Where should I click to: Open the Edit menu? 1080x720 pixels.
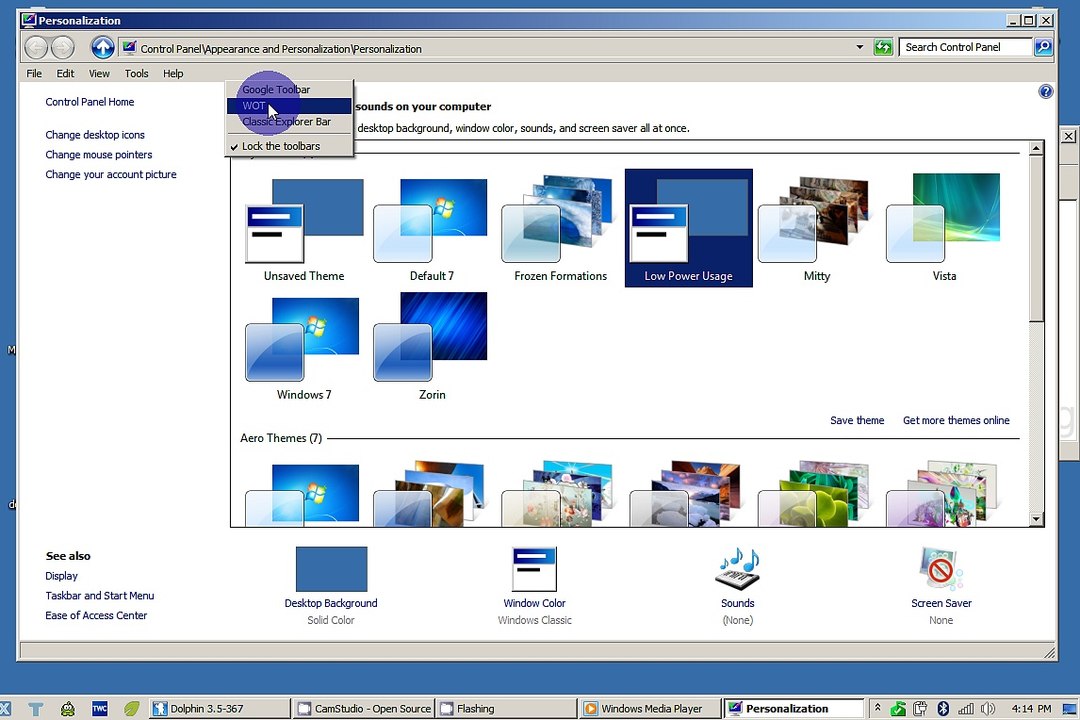tap(65, 74)
